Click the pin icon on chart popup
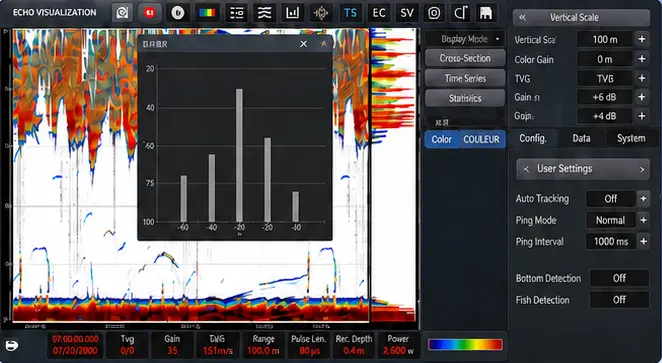The width and height of the screenshot is (662, 363). pos(324,44)
